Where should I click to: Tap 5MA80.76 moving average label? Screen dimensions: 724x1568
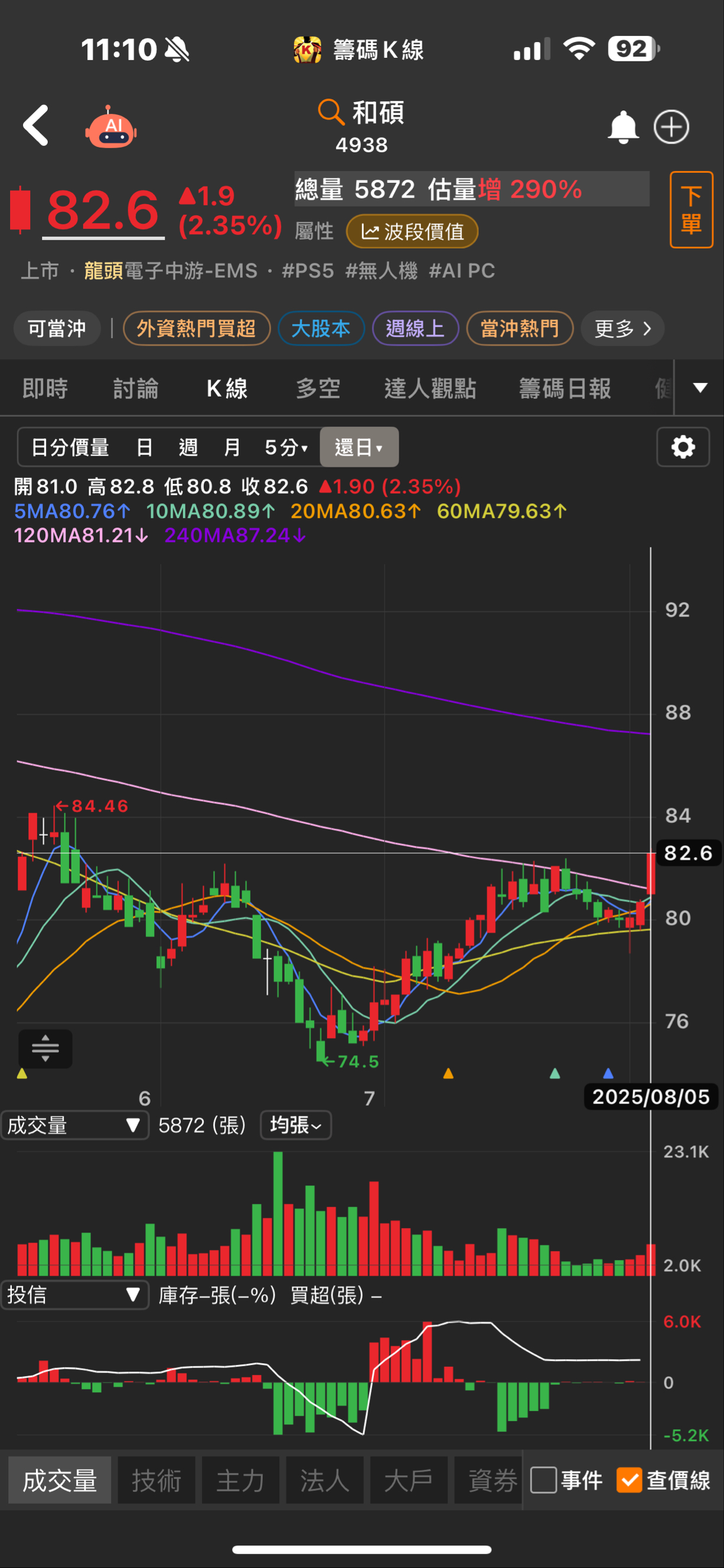click(x=72, y=511)
